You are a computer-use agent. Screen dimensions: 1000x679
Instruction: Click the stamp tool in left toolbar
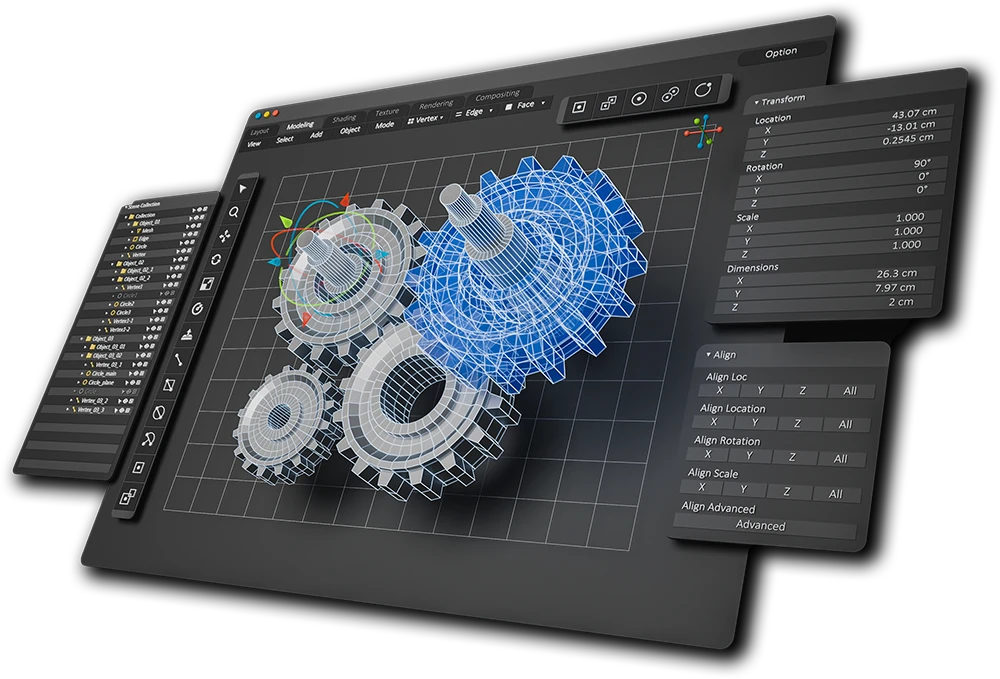click(188, 334)
